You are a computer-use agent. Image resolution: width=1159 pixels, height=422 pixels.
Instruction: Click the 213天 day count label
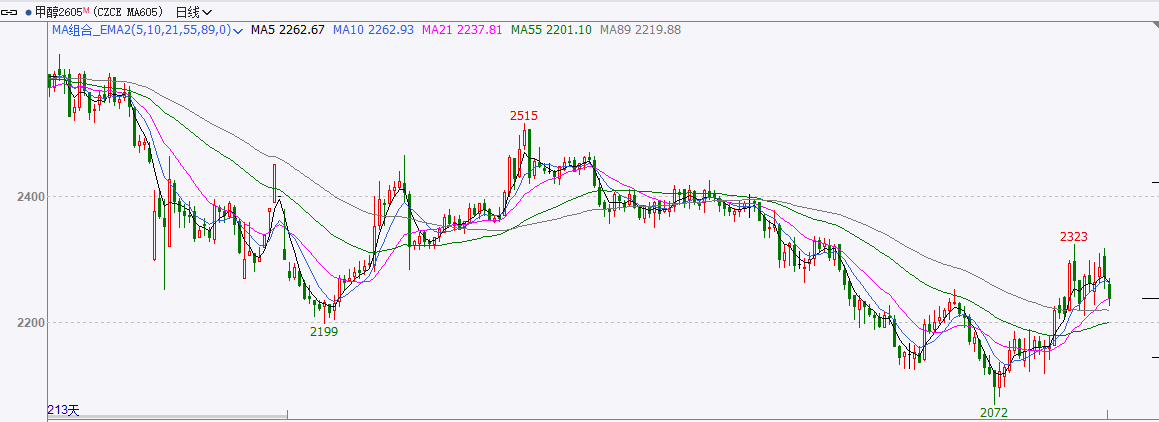(x=61, y=410)
